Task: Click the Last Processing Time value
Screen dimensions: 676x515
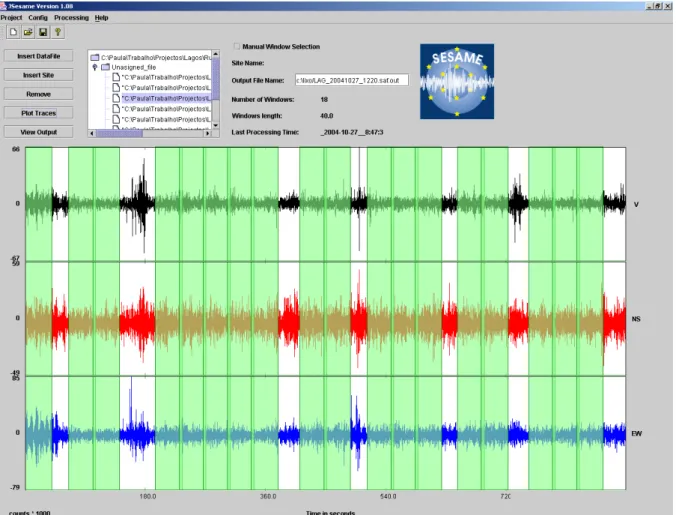Action: click(x=352, y=132)
